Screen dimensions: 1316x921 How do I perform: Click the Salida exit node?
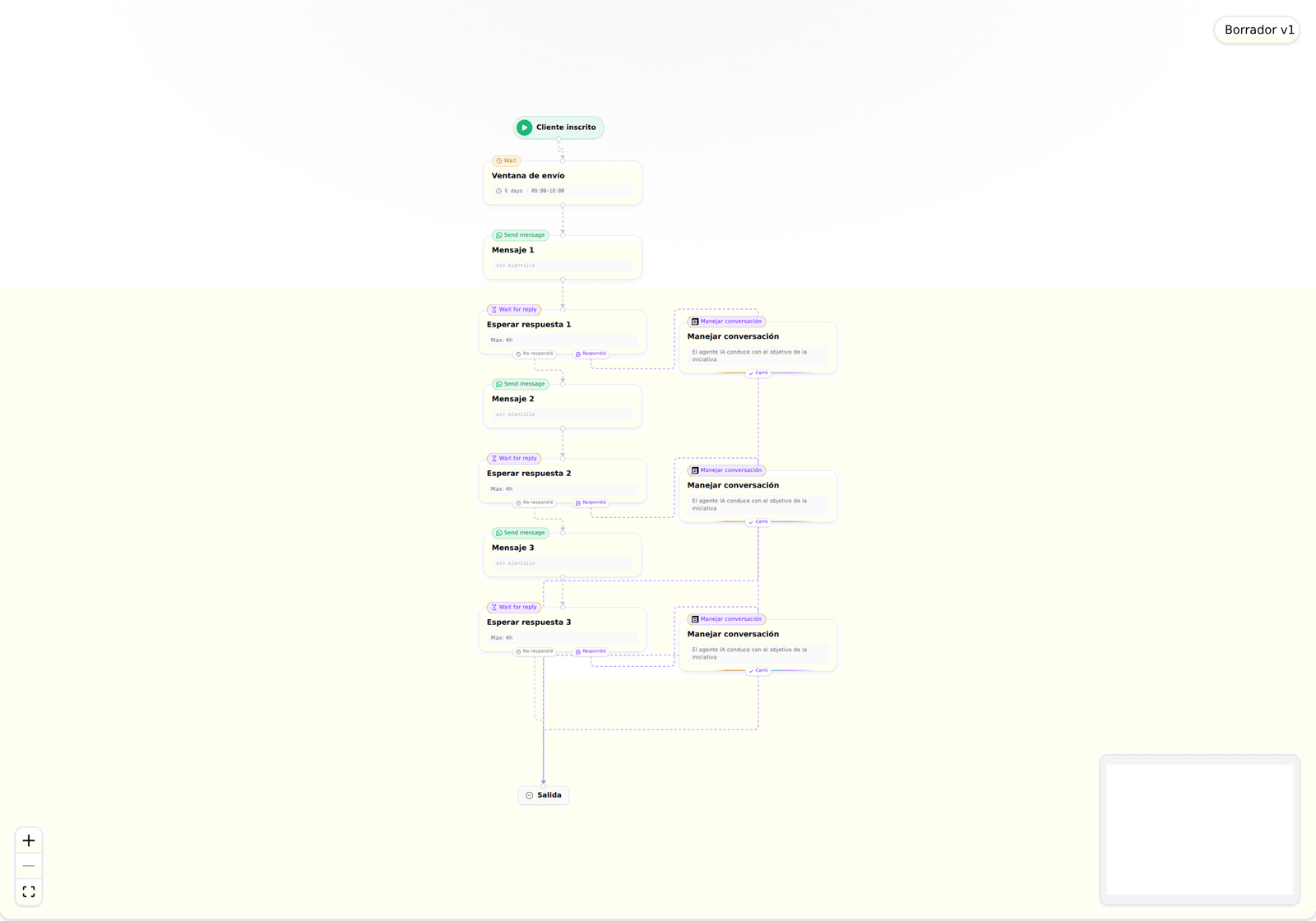click(x=544, y=795)
